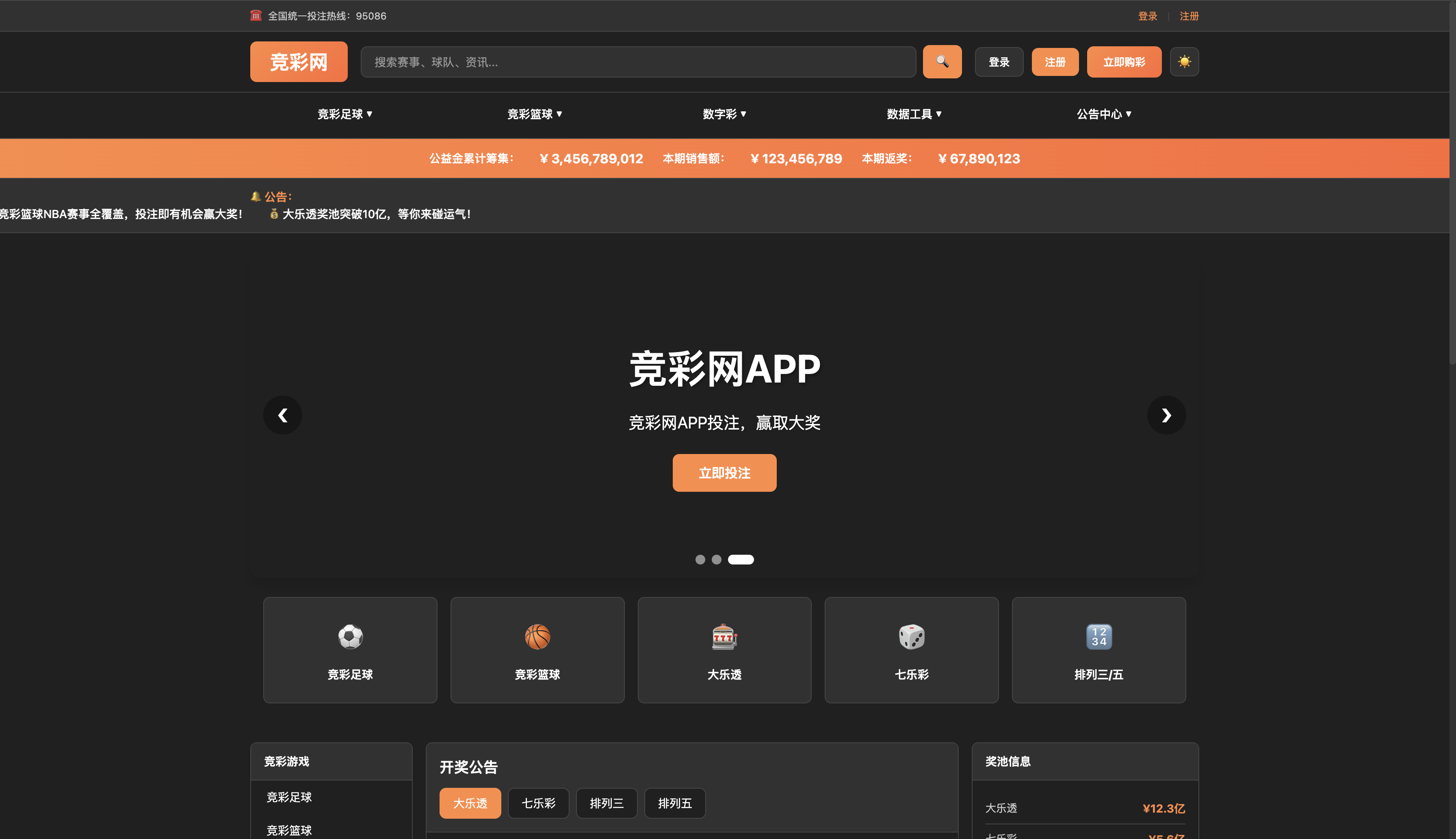Switch to the 排列五 results tab
This screenshot has height=839, width=1456.
click(x=674, y=803)
